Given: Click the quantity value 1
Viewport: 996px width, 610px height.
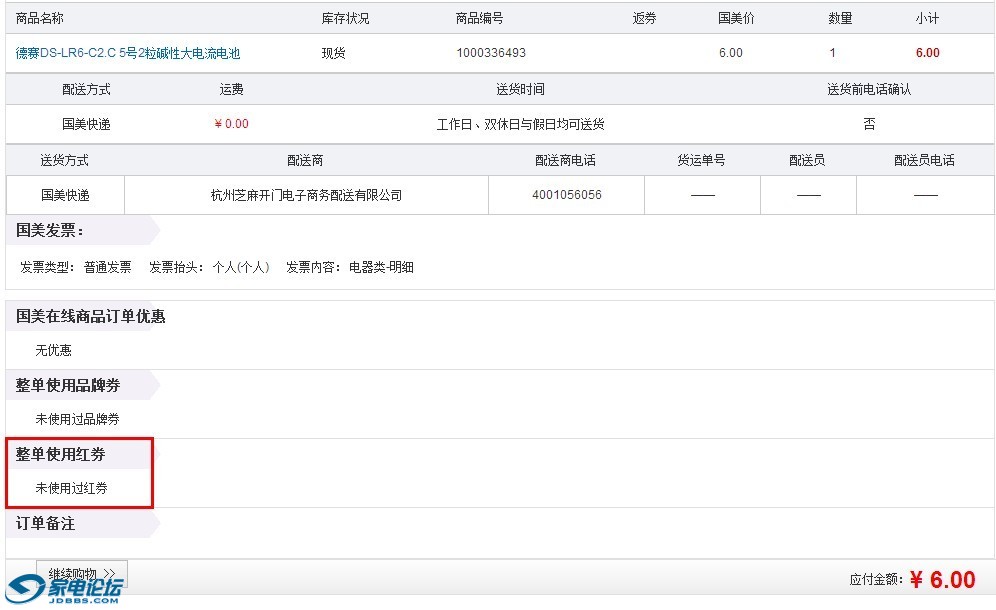Looking at the screenshot, I should coord(832,53).
